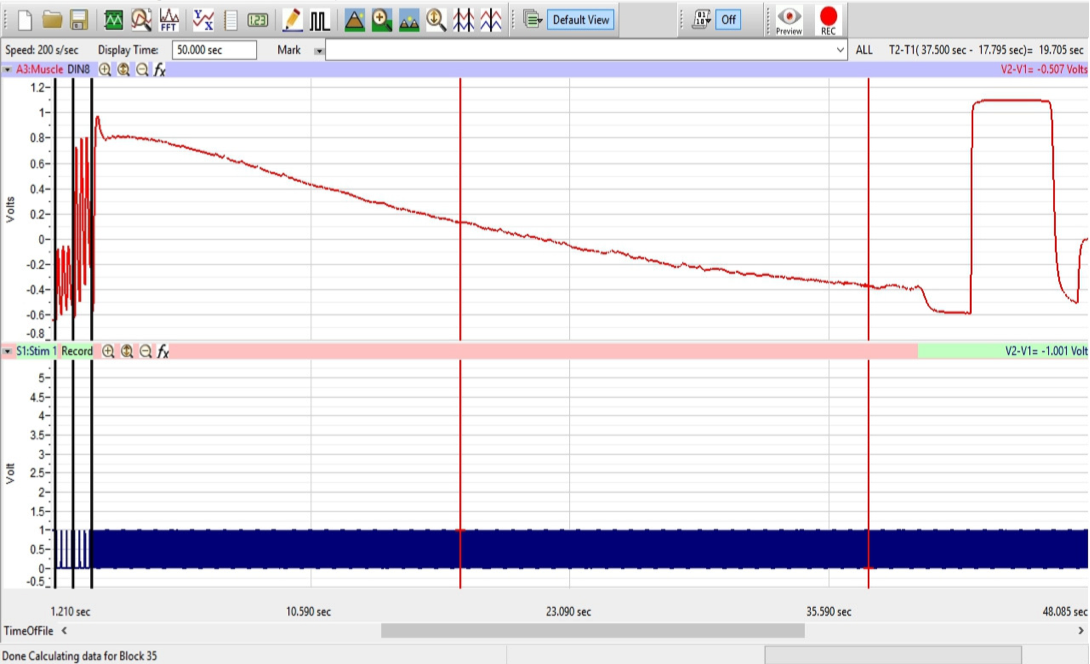Zoom out on the S1:Stim 1 channel
The height and width of the screenshot is (664, 1090).
(x=146, y=351)
